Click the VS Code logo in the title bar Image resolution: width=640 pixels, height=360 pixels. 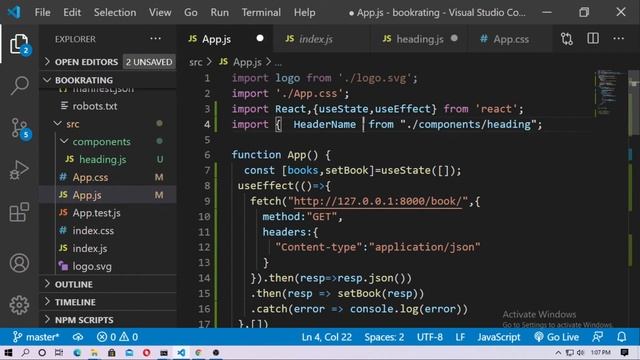tap(14, 12)
